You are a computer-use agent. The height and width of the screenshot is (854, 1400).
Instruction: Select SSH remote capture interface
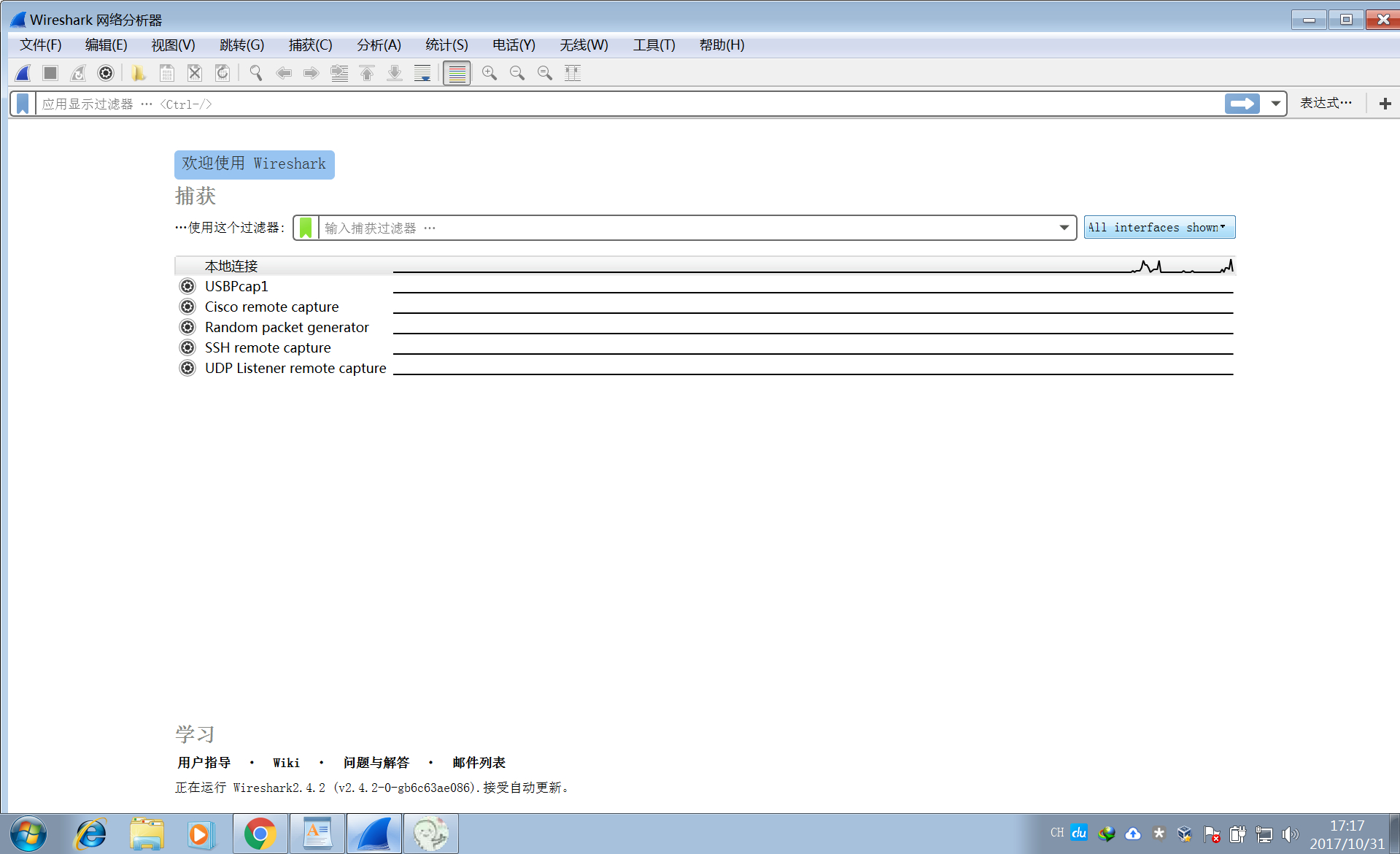[x=704, y=347]
